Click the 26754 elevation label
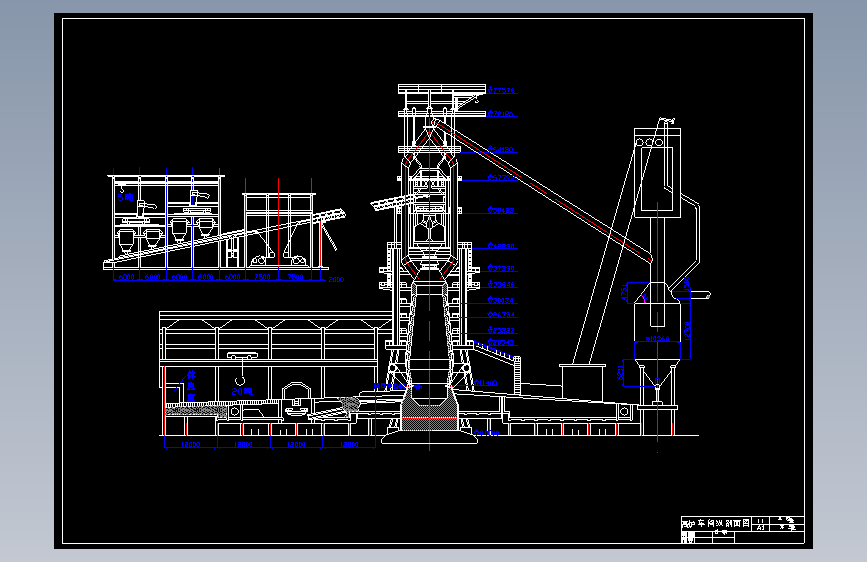This screenshot has width=867, height=562. 502,315
